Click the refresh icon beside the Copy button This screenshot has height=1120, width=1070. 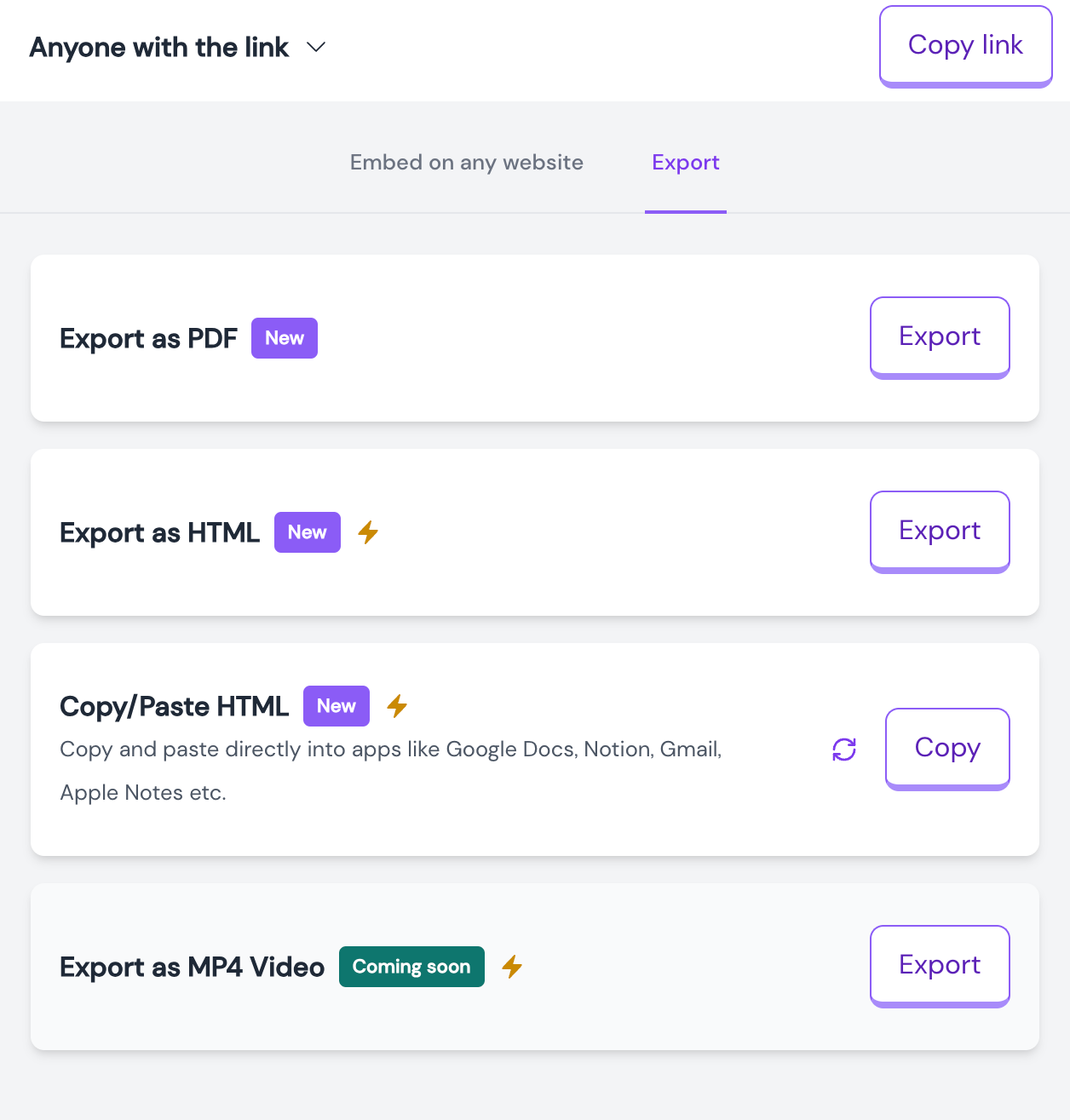(844, 750)
